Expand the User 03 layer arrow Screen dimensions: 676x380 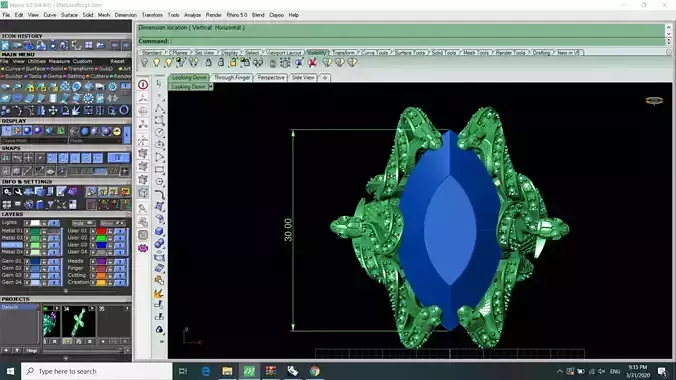pos(93,245)
